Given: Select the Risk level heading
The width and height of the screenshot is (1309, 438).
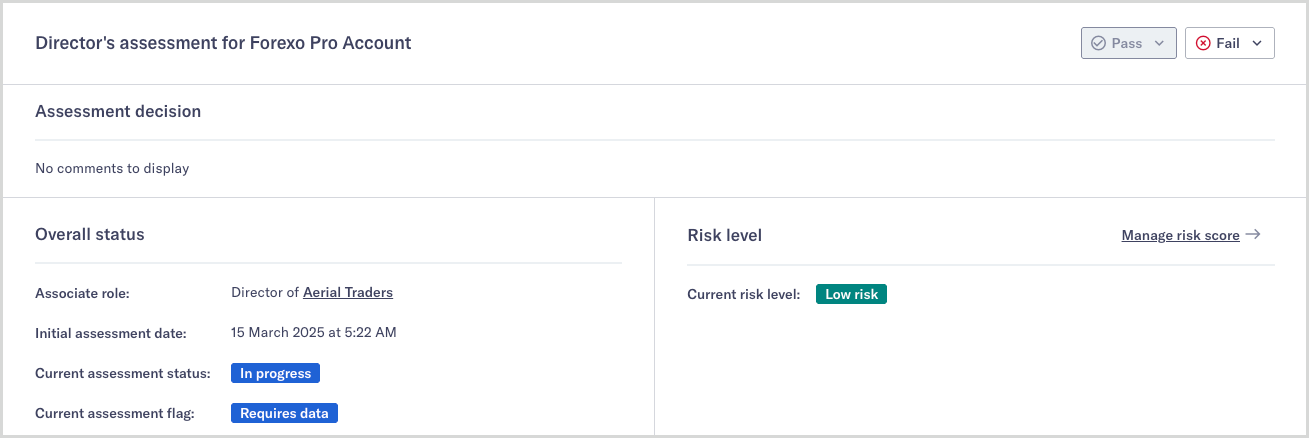Looking at the screenshot, I should tap(725, 236).
